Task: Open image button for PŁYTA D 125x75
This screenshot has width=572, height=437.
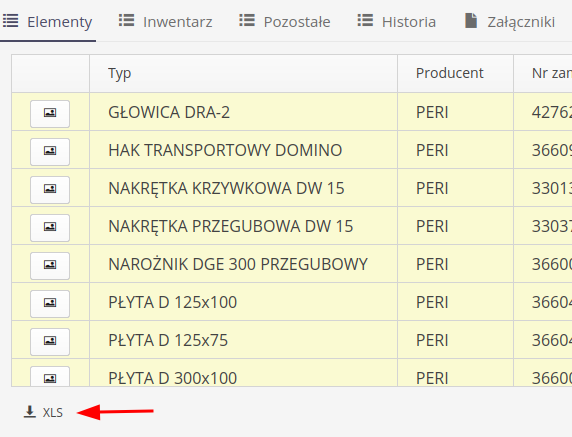Action: pyautogui.click(x=50, y=341)
